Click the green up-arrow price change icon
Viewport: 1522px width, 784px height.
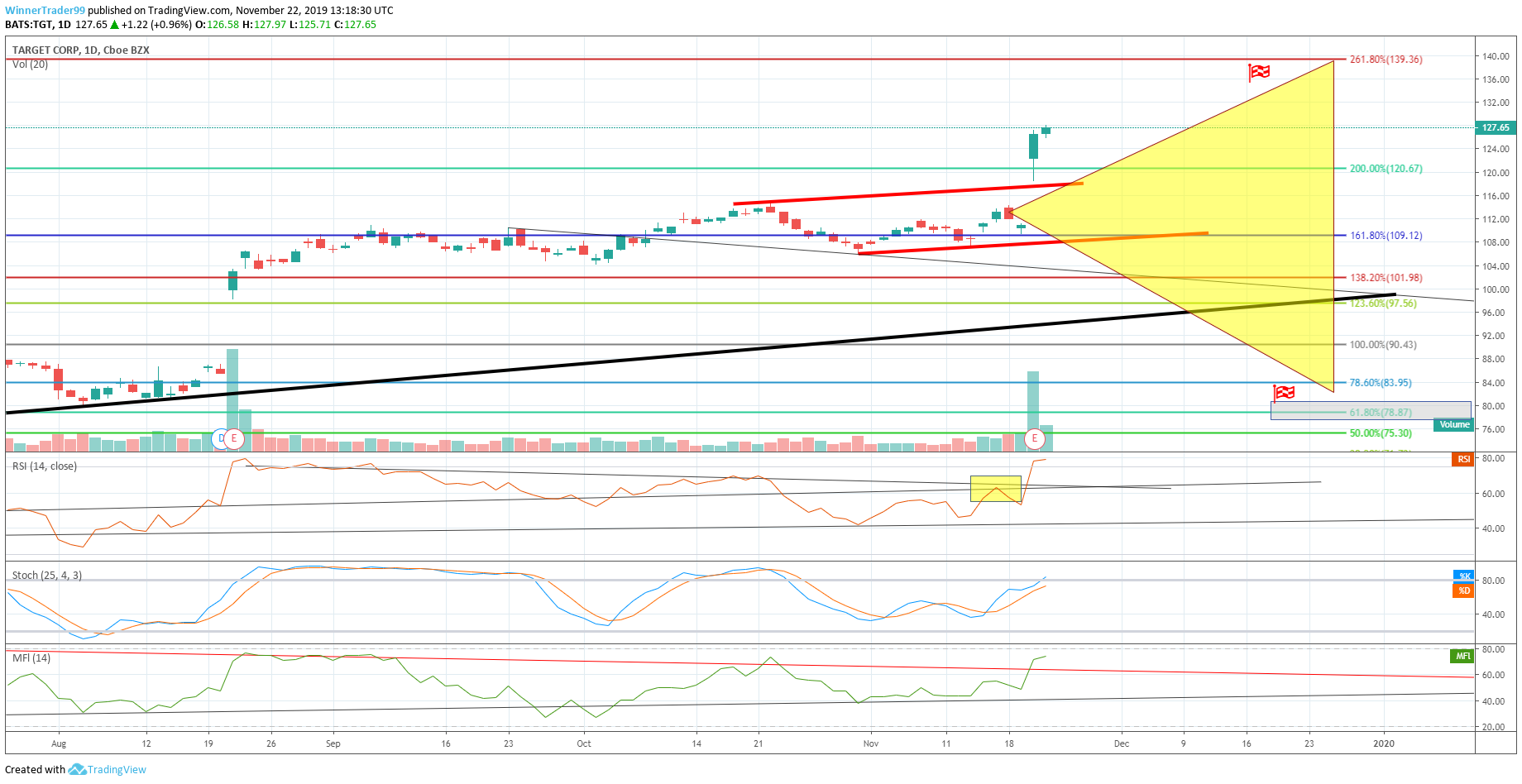click(x=115, y=25)
